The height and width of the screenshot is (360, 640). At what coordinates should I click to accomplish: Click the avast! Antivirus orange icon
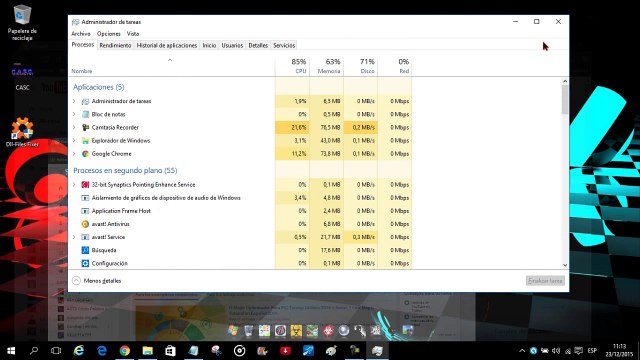[85, 224]
